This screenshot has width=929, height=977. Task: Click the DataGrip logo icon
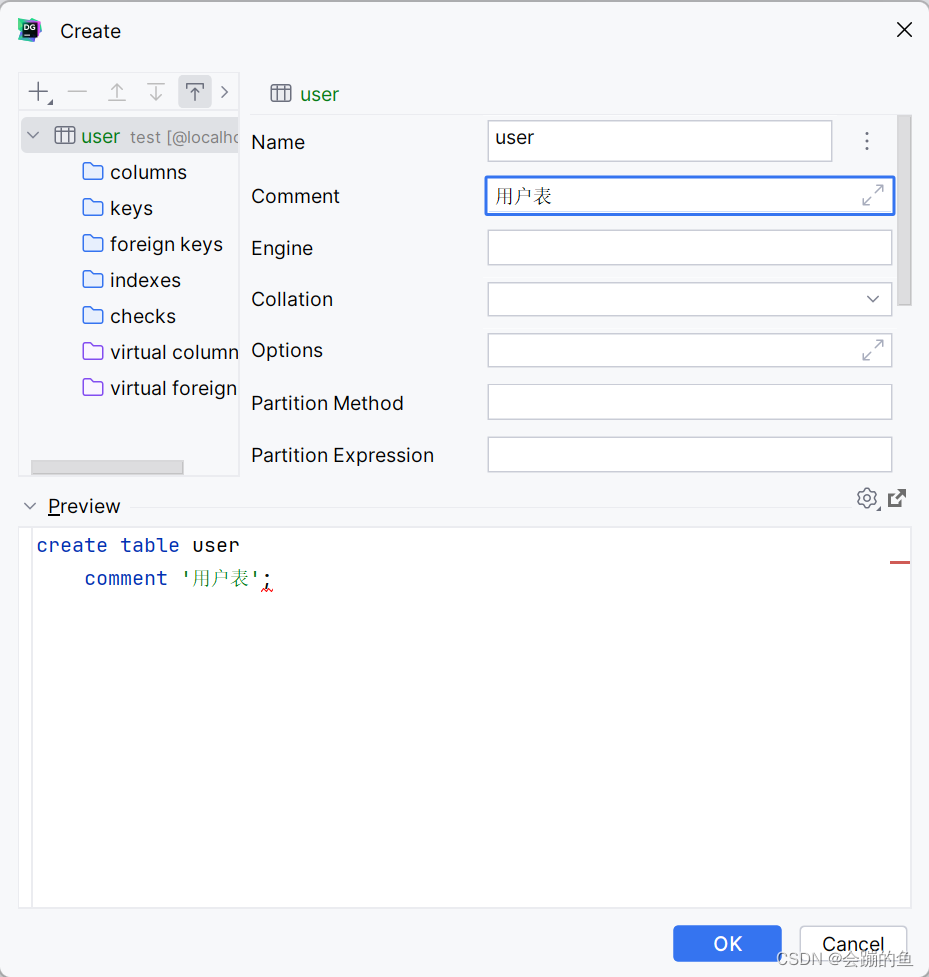point(29,30)
